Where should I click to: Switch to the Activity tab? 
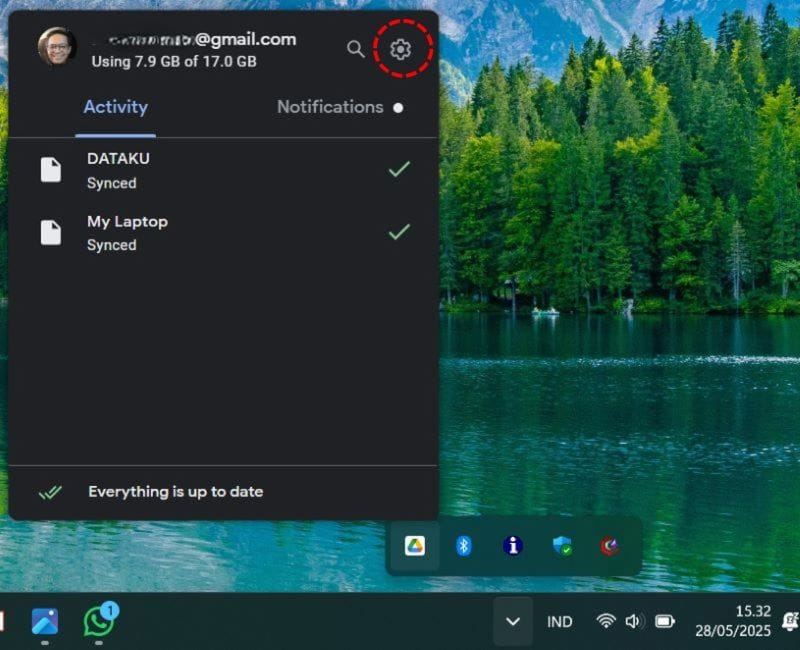[116, 107]
